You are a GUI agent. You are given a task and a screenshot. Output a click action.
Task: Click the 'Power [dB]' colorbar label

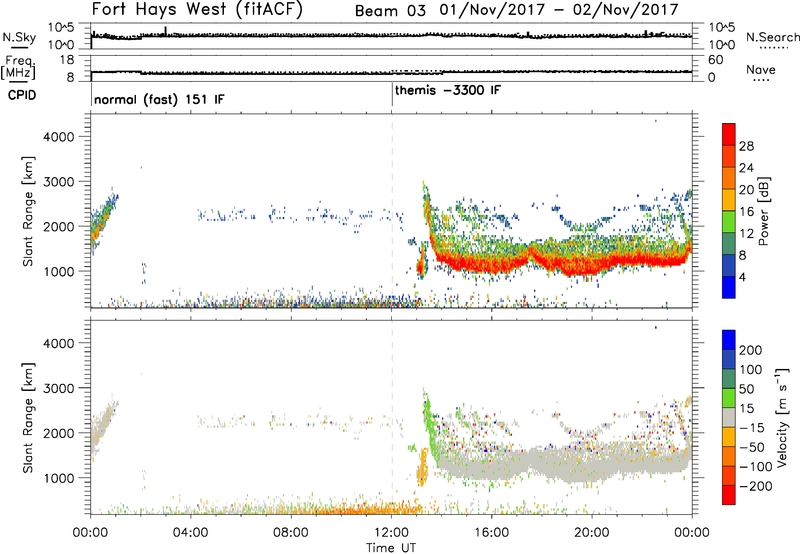point(764,211)
